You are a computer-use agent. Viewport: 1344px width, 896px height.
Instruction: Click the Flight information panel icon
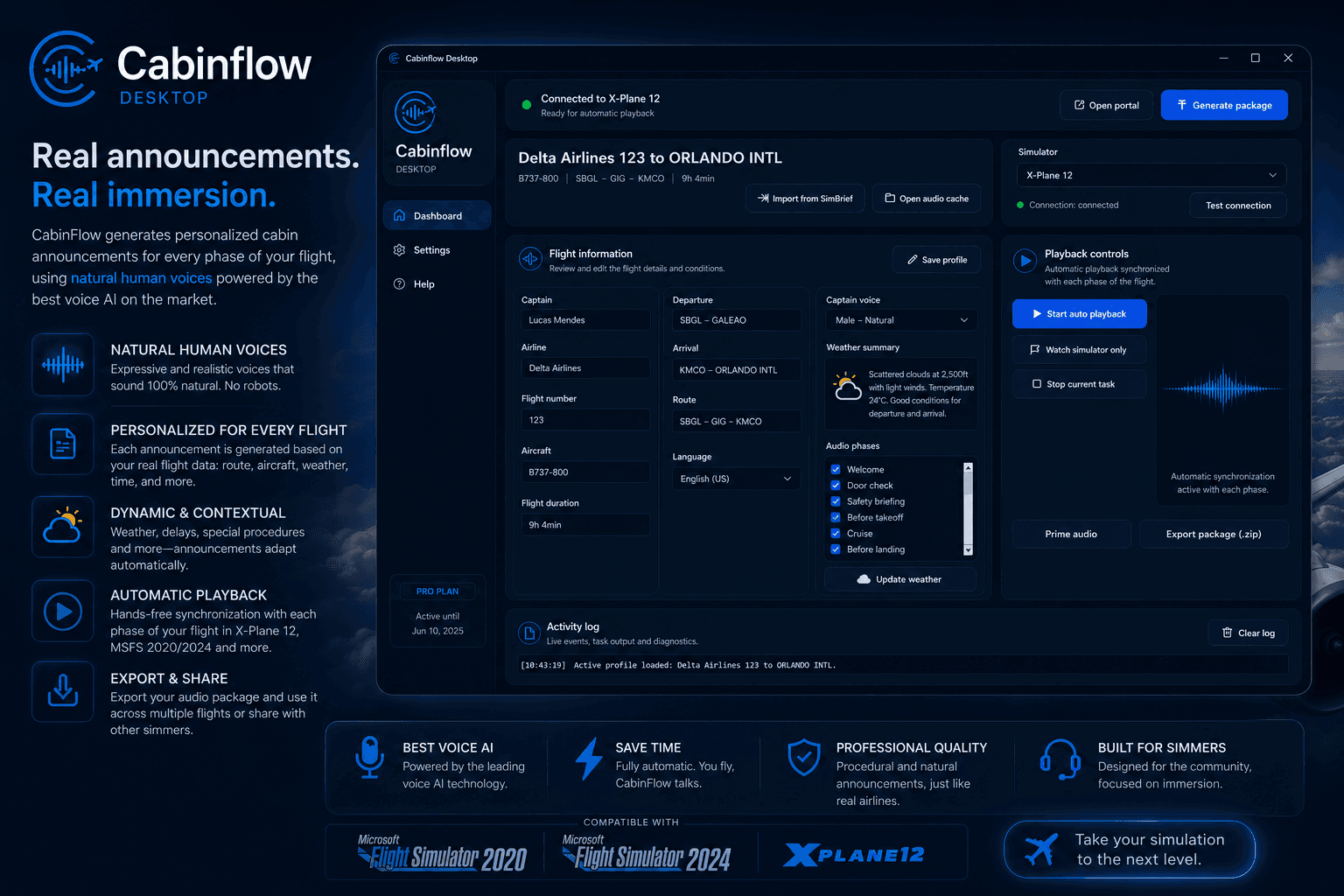[530, 259]
